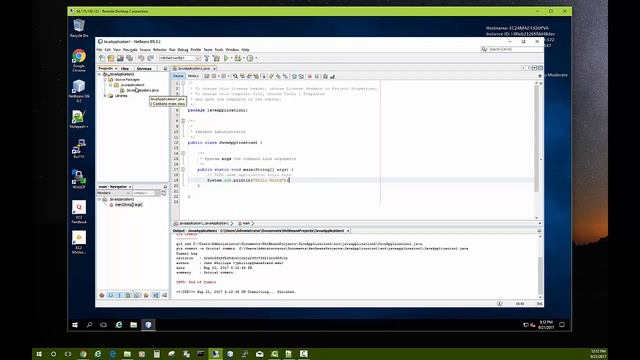This screenshot has height=360, width=640.
Task: Switch to the Services tab
Action: coord(144,69)
